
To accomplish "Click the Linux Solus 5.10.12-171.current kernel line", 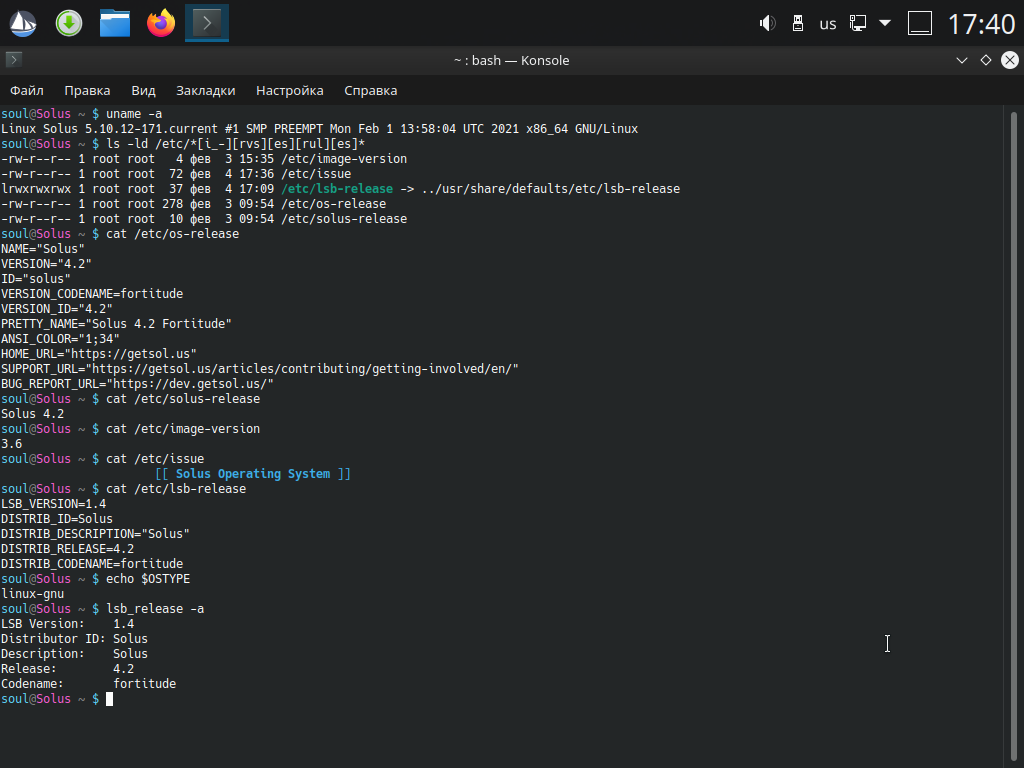I will [319, 129].
